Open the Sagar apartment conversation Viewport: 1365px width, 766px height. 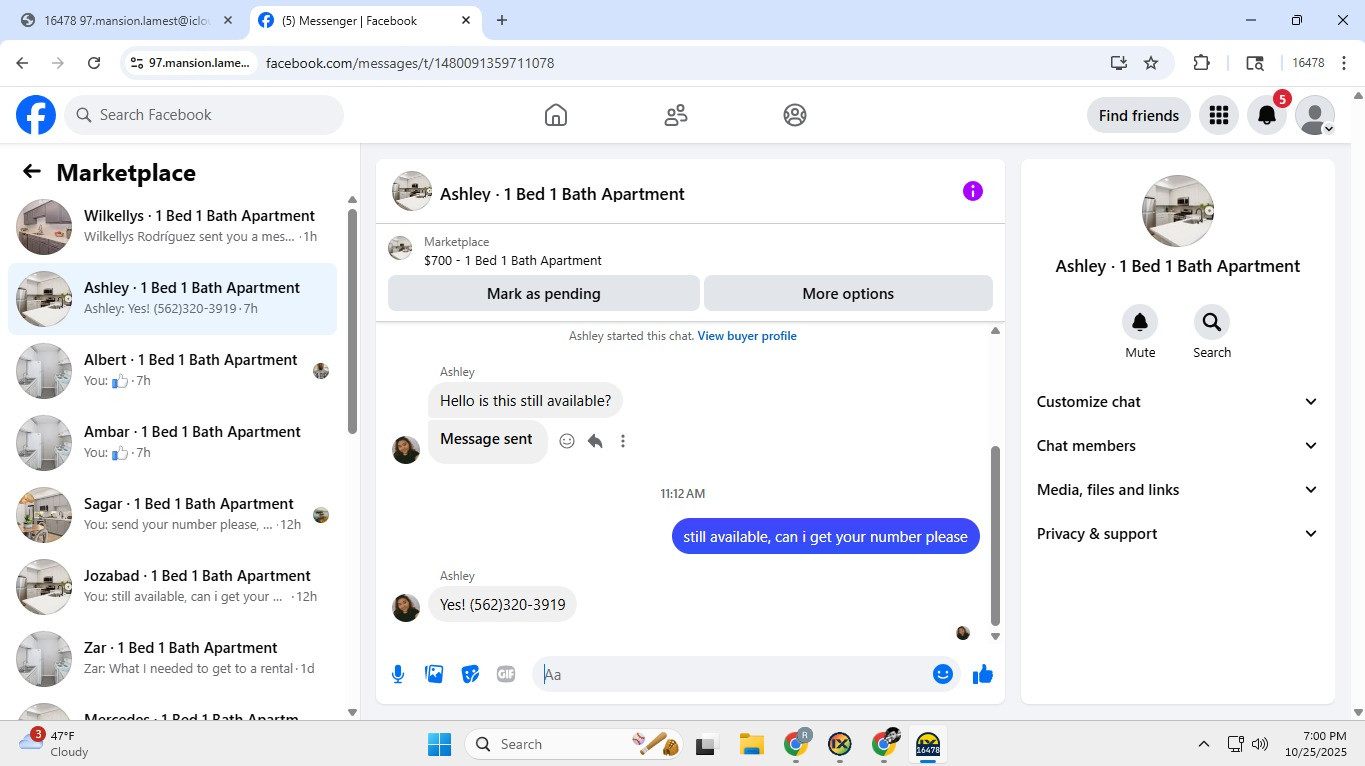coord(172,515)
